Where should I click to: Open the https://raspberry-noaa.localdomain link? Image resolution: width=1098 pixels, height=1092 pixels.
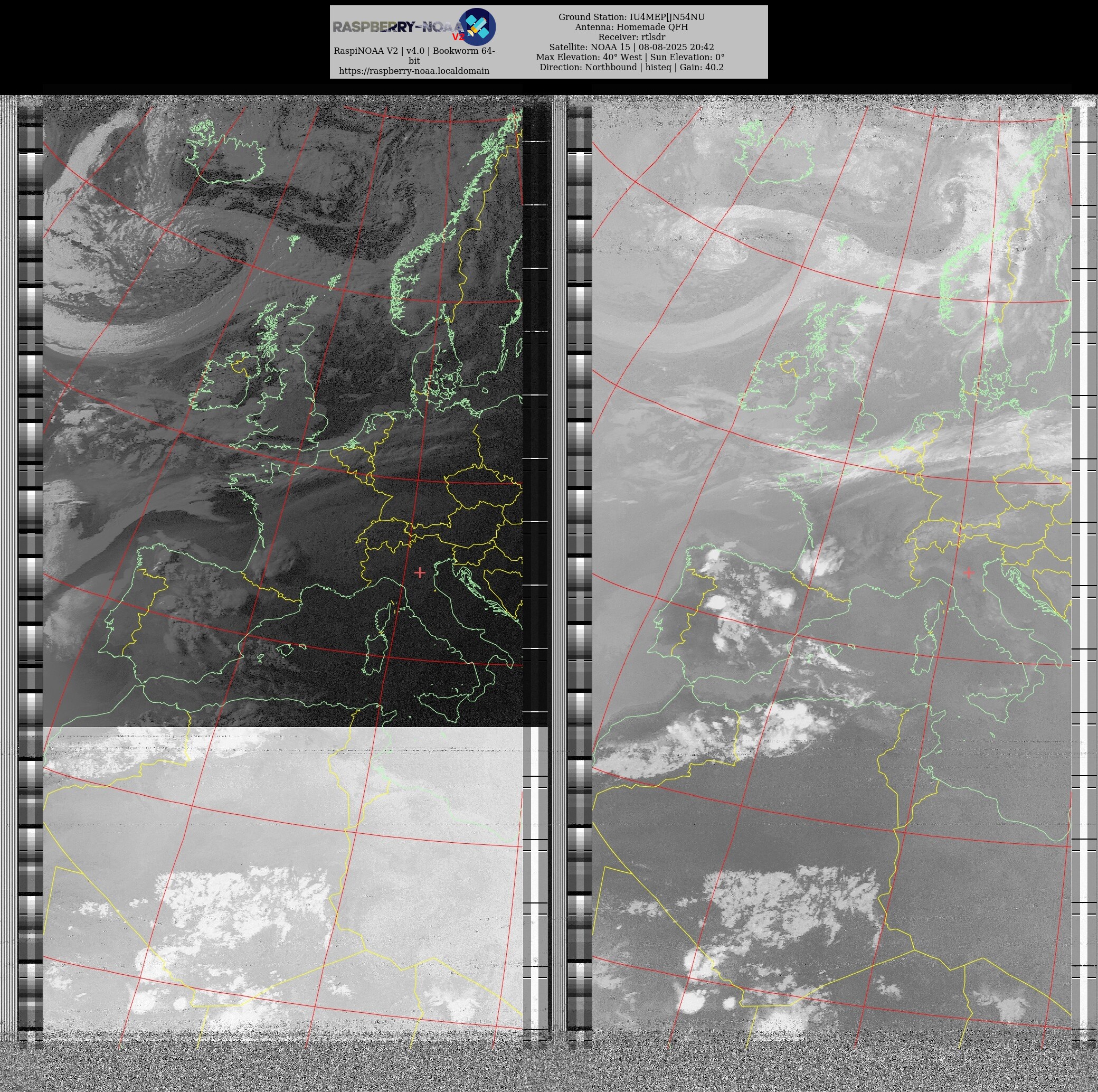(x=414, y=71)
